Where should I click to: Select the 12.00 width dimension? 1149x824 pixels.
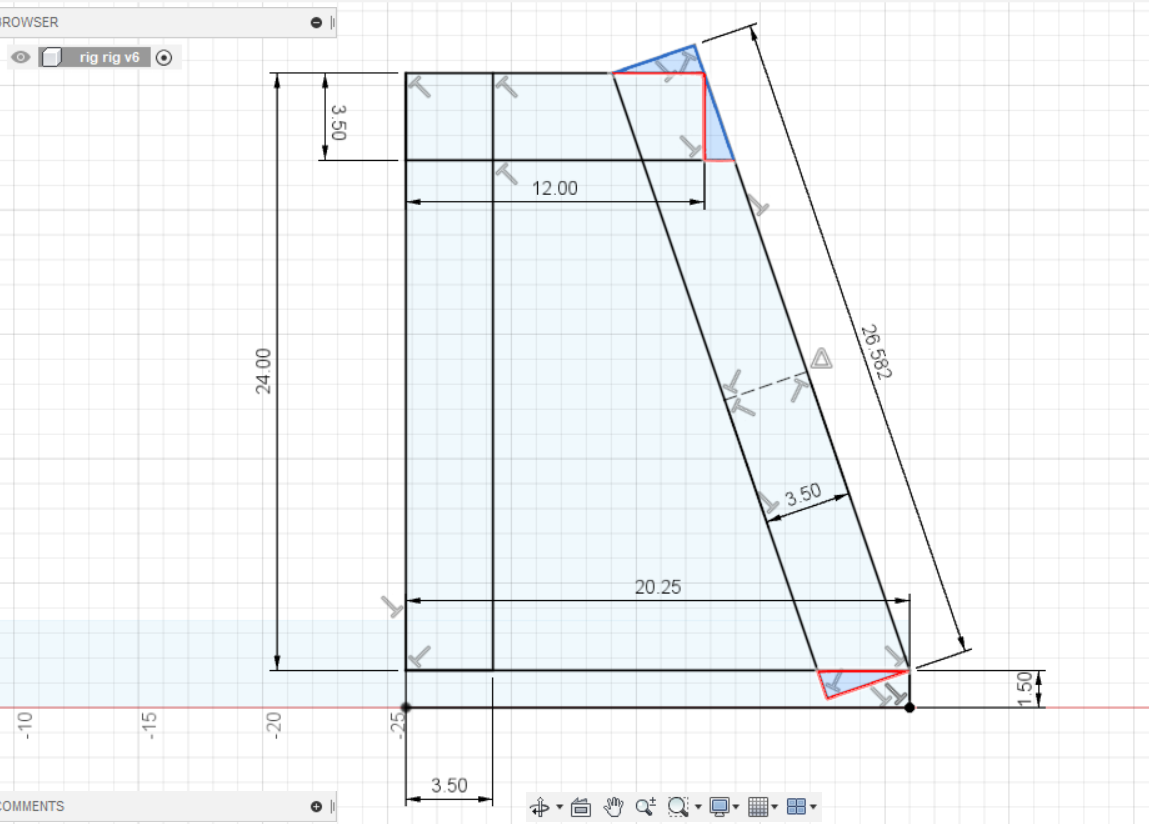coord(555,188)
